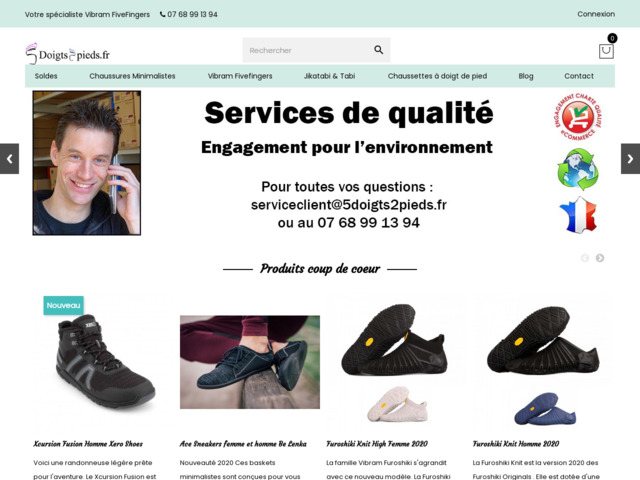Click the green recycling globe icon
This screenshot has height=480, width=640.
click(577, 169)
